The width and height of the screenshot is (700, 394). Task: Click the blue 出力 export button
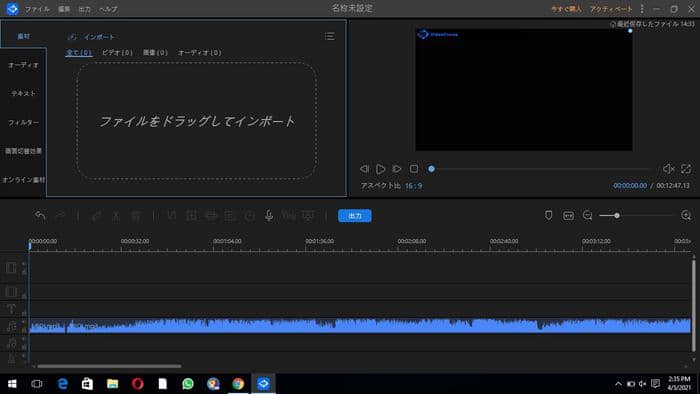354,216
